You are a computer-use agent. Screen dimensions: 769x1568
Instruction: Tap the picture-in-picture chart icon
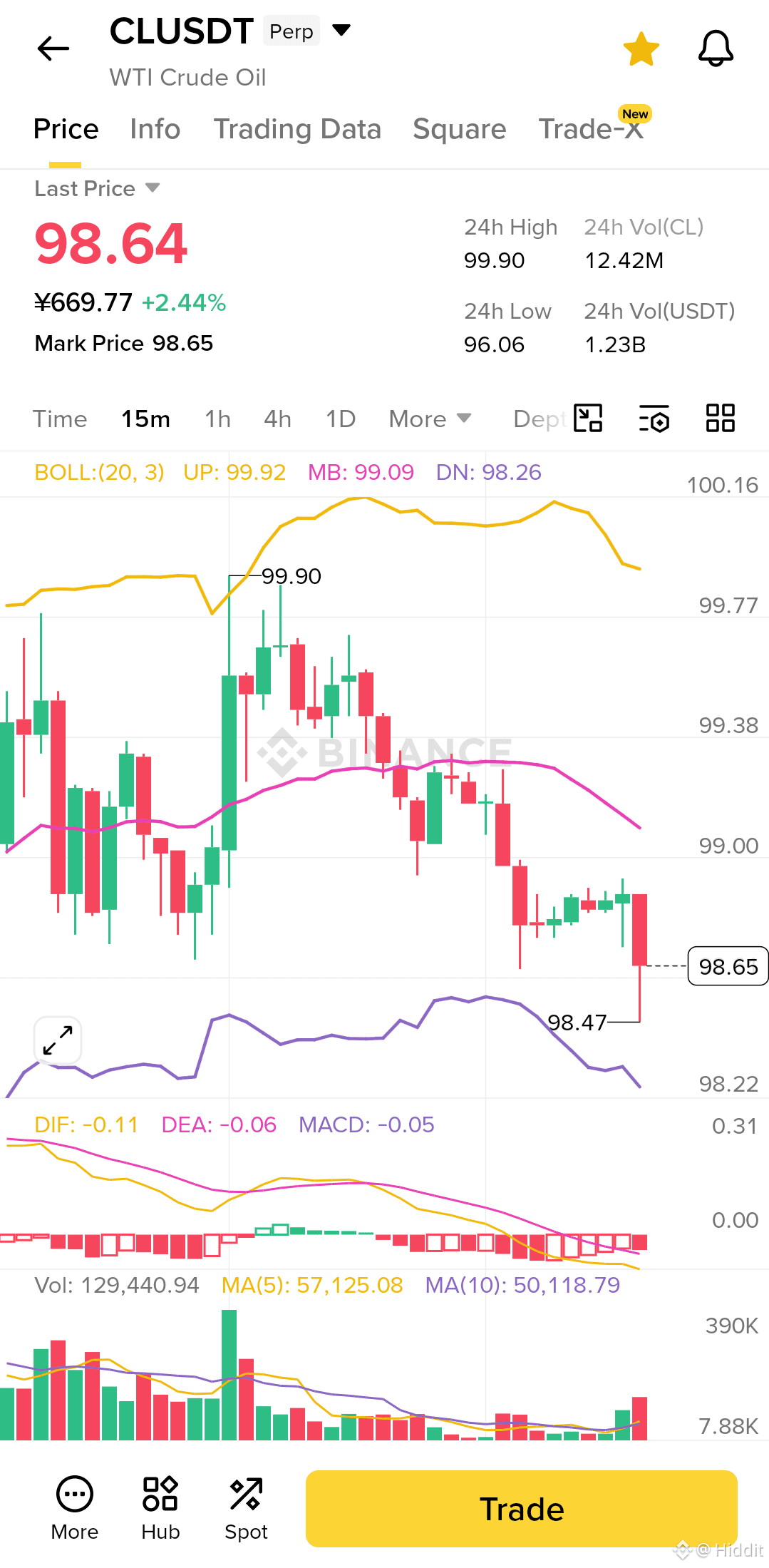[589, 418]
